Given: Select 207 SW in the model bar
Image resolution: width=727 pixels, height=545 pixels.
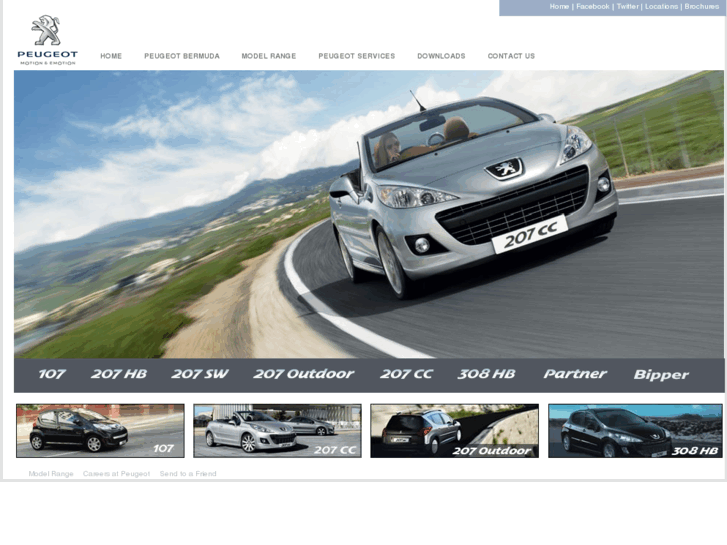Looking at the screenshot, I should [x=200, y=374].
